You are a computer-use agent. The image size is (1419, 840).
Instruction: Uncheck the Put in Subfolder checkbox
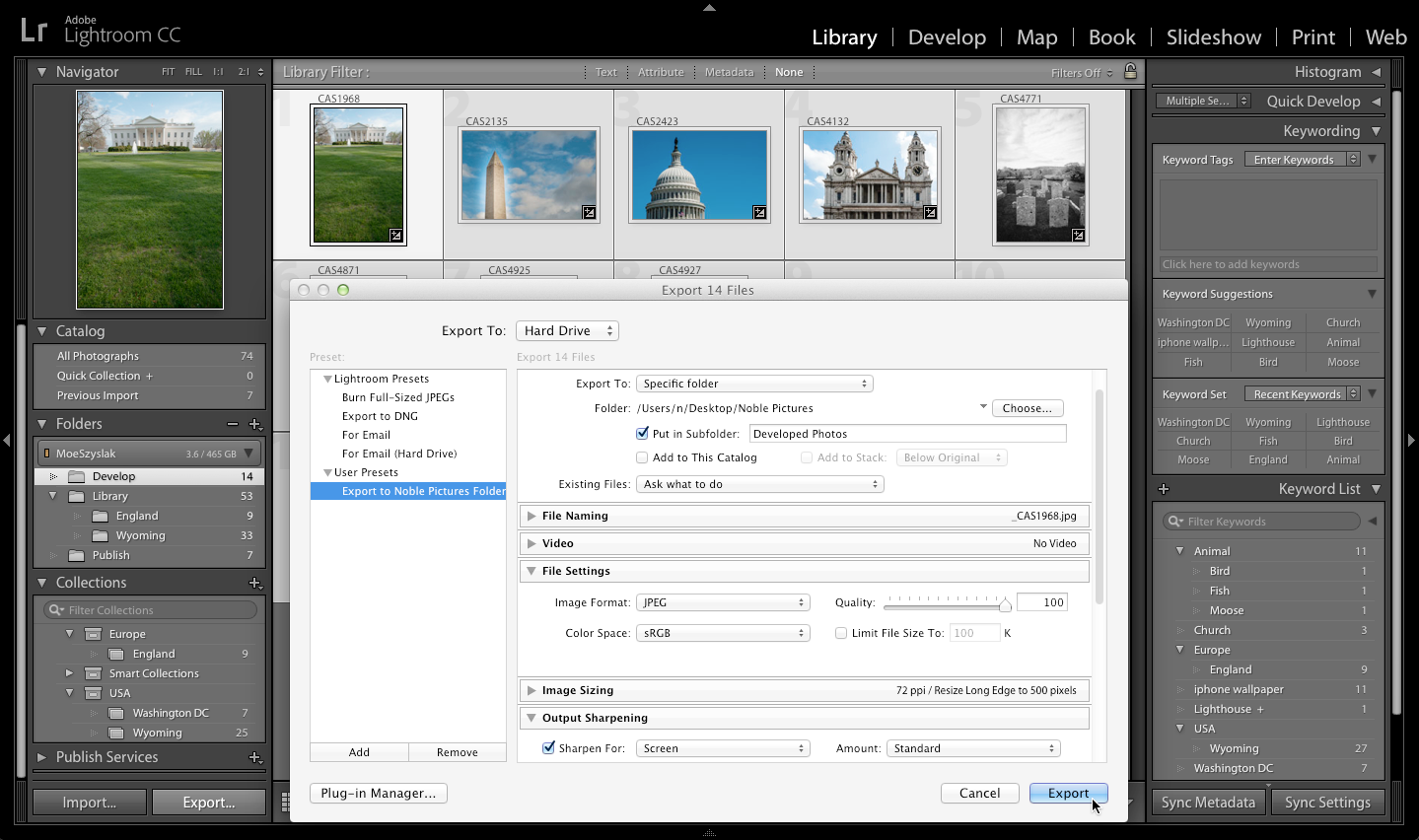pos(643,434)
